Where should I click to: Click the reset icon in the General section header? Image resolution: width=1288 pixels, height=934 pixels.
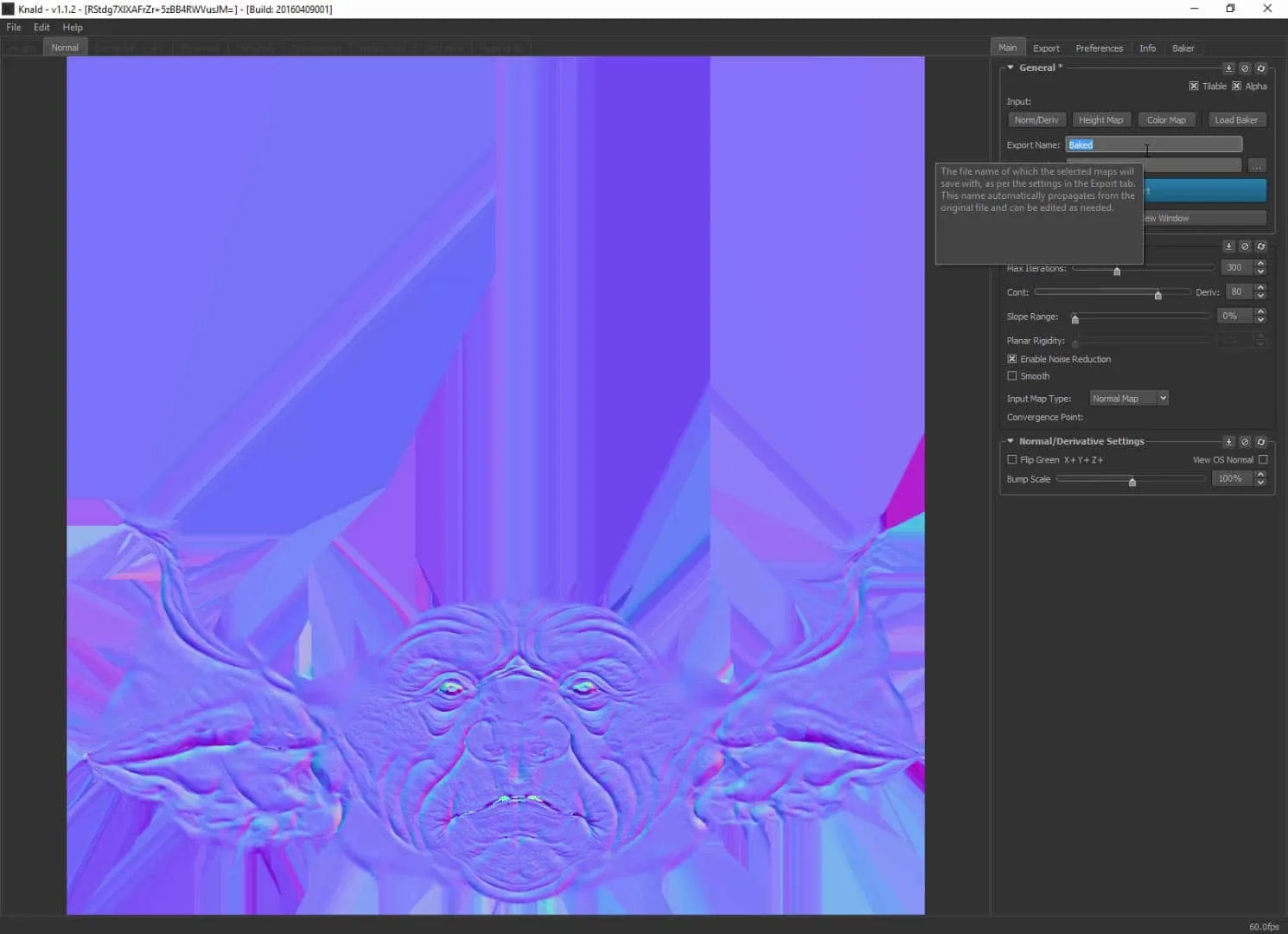pyautogui.click(x=1261, y=67)
